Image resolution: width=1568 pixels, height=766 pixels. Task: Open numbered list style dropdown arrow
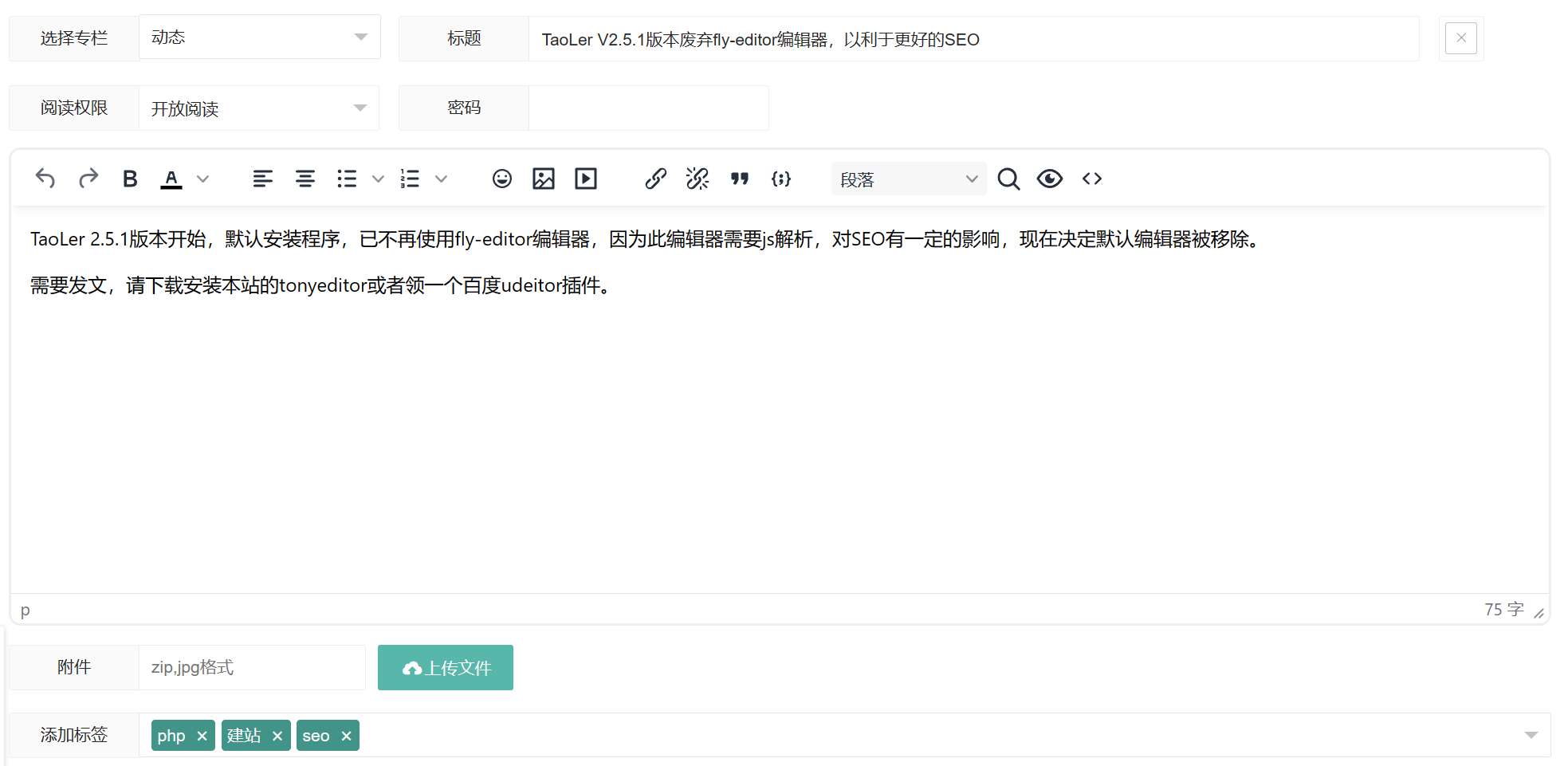(x=441, y=179)
